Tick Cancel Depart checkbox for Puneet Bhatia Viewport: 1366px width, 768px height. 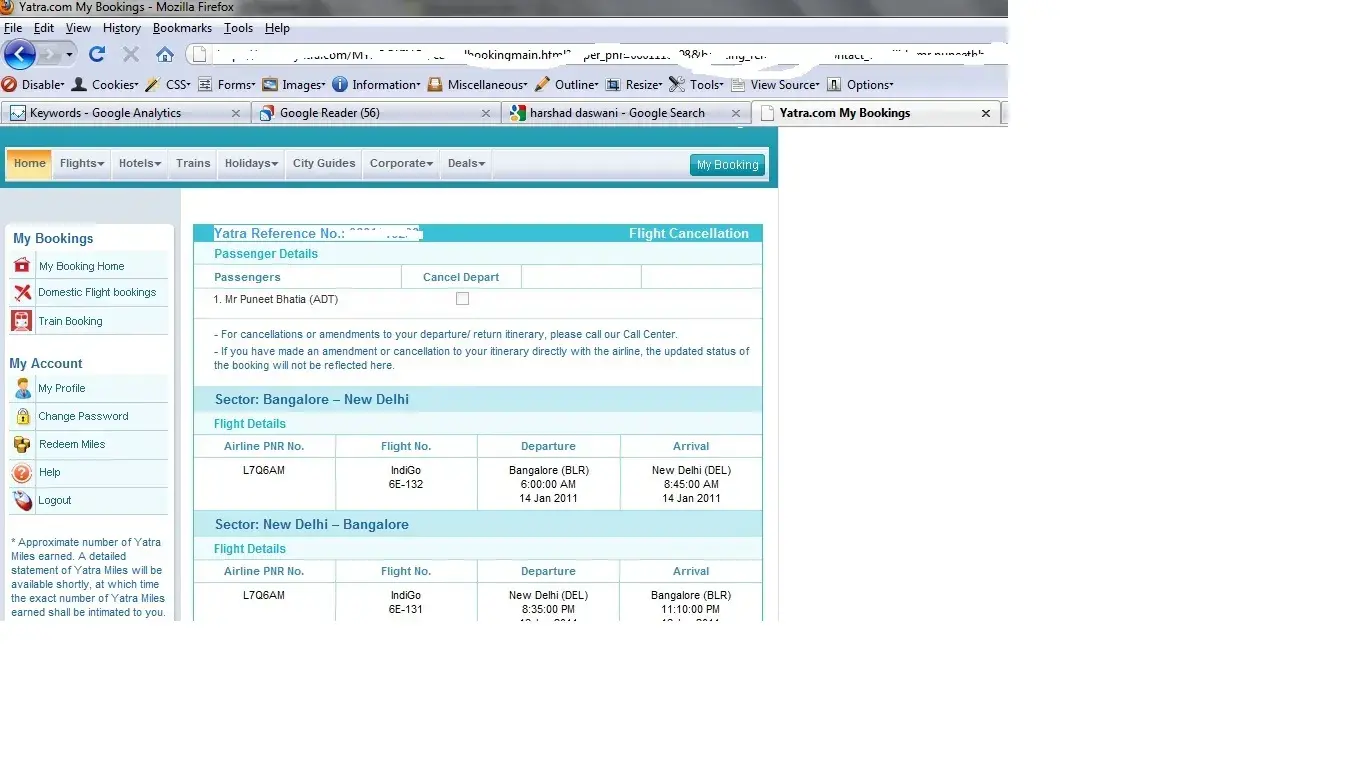(462, 299)
